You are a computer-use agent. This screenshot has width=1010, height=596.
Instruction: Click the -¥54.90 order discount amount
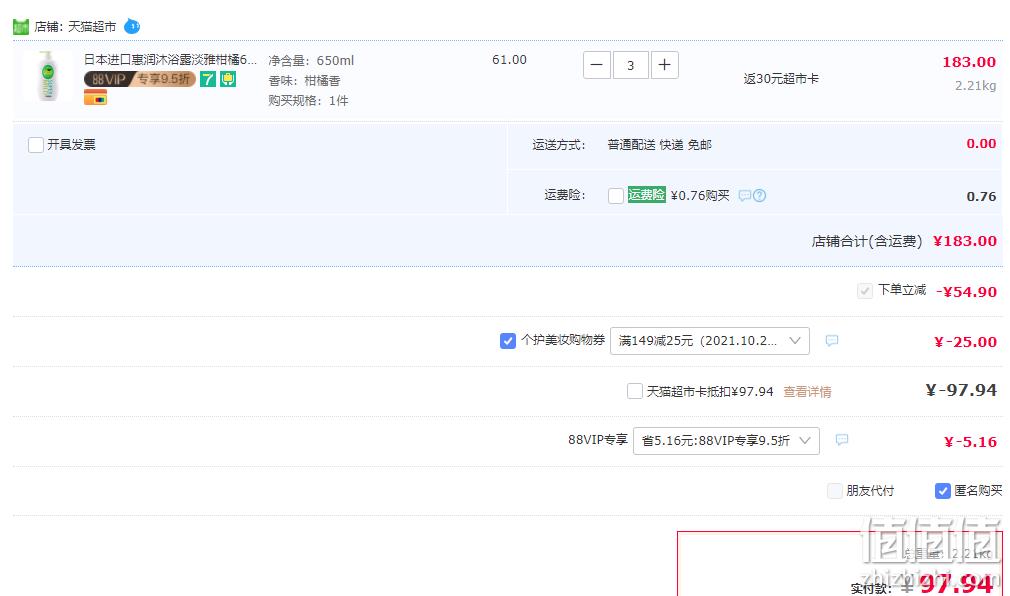(966, 291)
